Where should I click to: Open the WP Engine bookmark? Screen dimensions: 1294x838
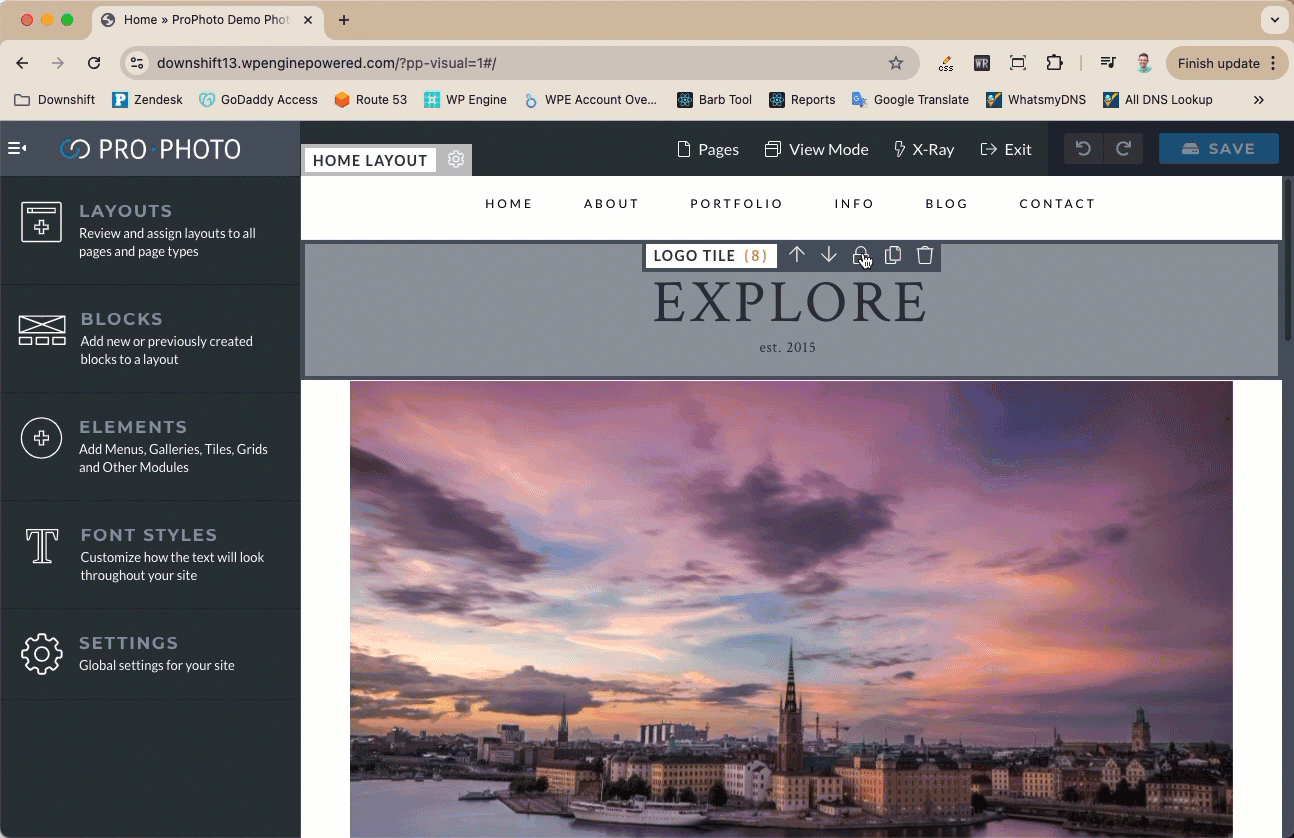[465, 99]
